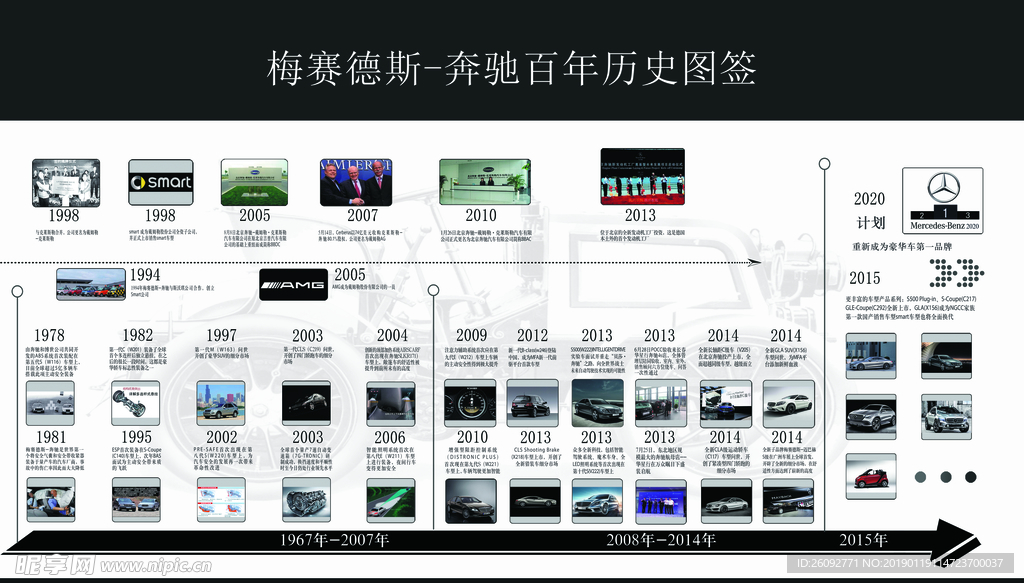The image size is (1024, 583).
Task: Click the '1995' year heading
Action: 136,437
